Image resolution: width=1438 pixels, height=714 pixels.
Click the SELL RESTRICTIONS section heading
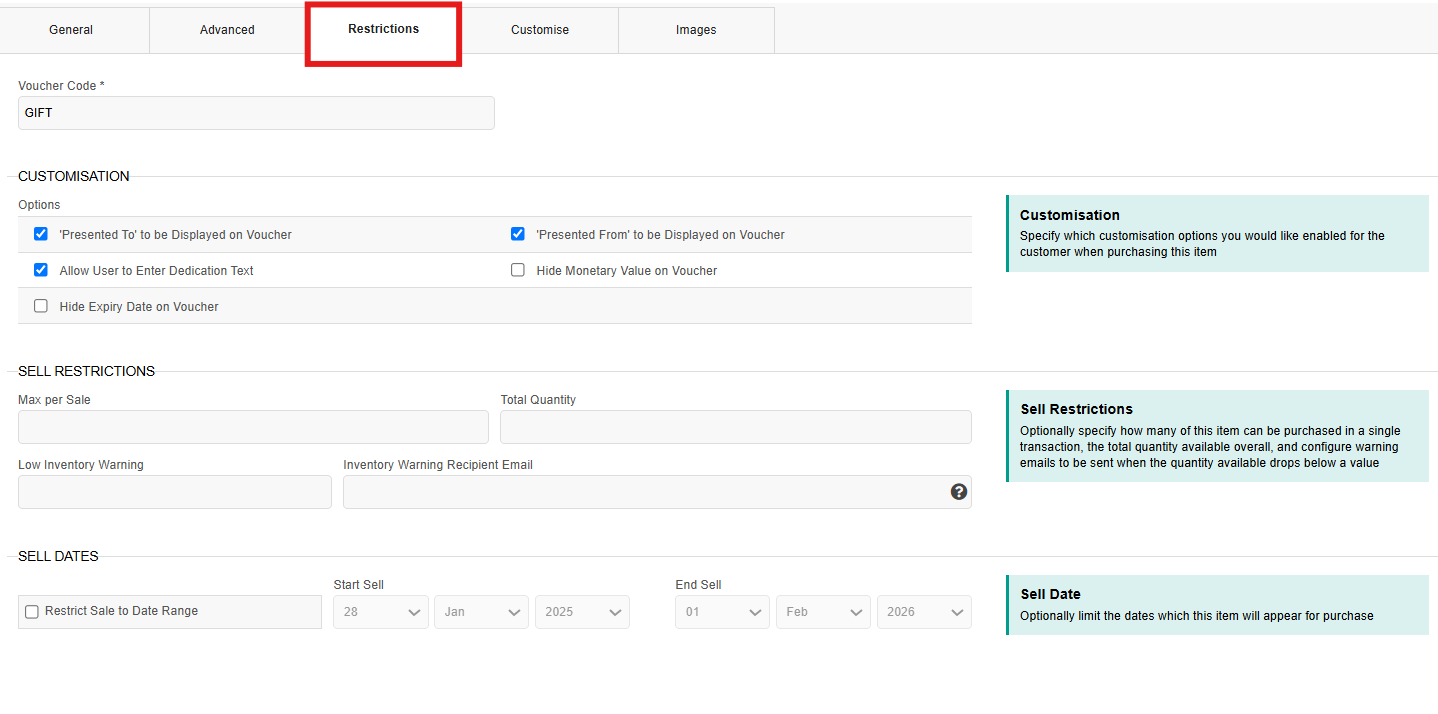87,371
